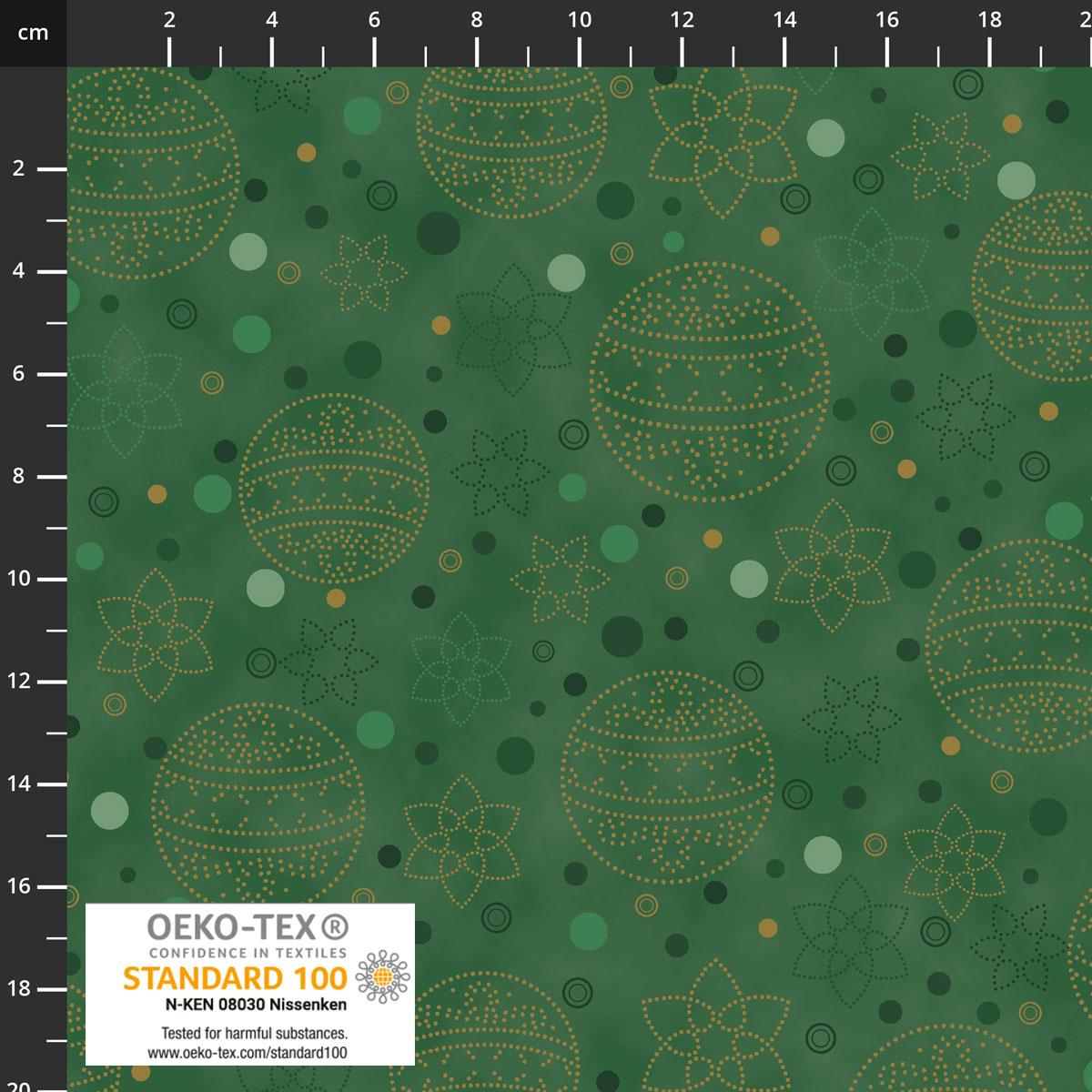Click the 10 mark on left ruler
Screen dimensions: 1092x1092
(x=19, y=579)
